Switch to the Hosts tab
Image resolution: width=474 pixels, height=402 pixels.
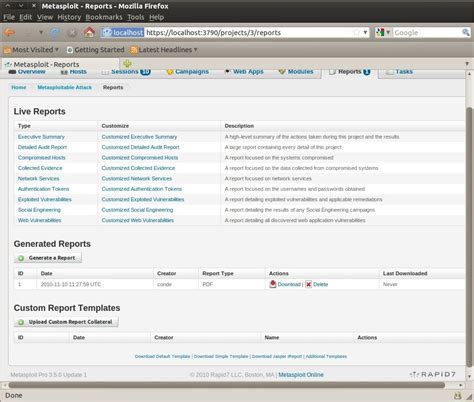tap(74, 72)
